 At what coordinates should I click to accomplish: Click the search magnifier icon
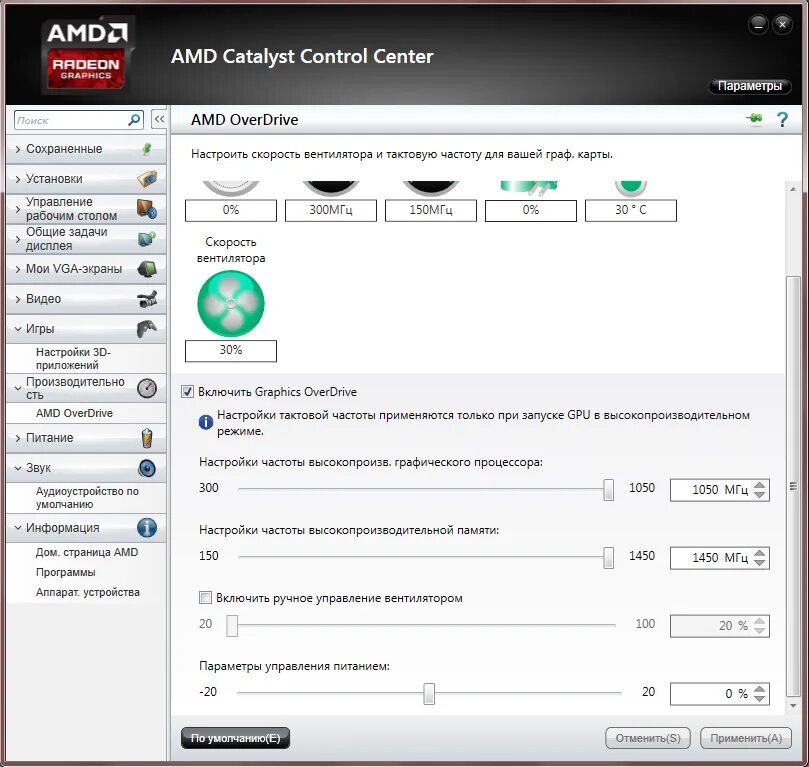tap(134, 120)
